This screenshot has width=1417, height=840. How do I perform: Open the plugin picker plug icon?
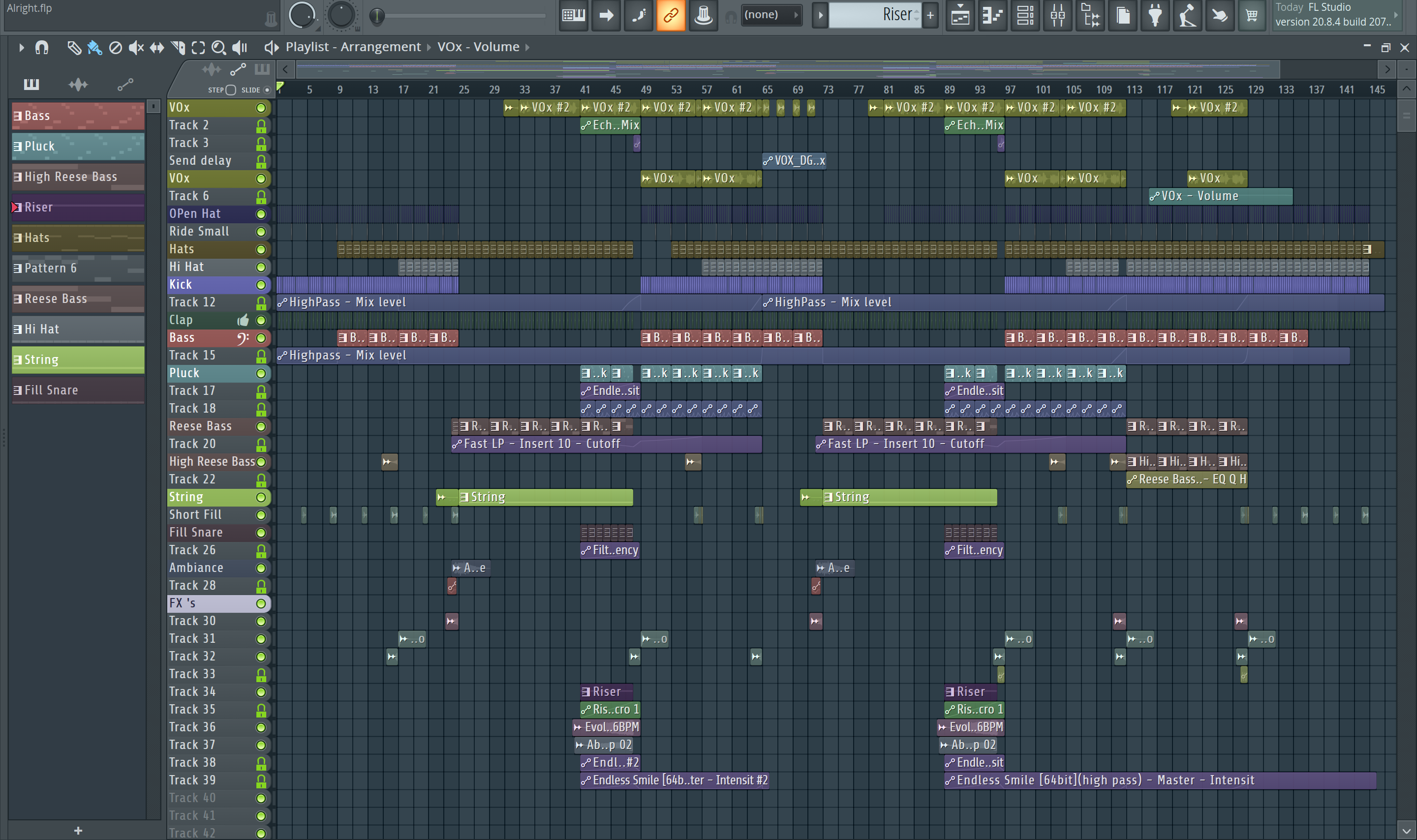[1155, 15]
